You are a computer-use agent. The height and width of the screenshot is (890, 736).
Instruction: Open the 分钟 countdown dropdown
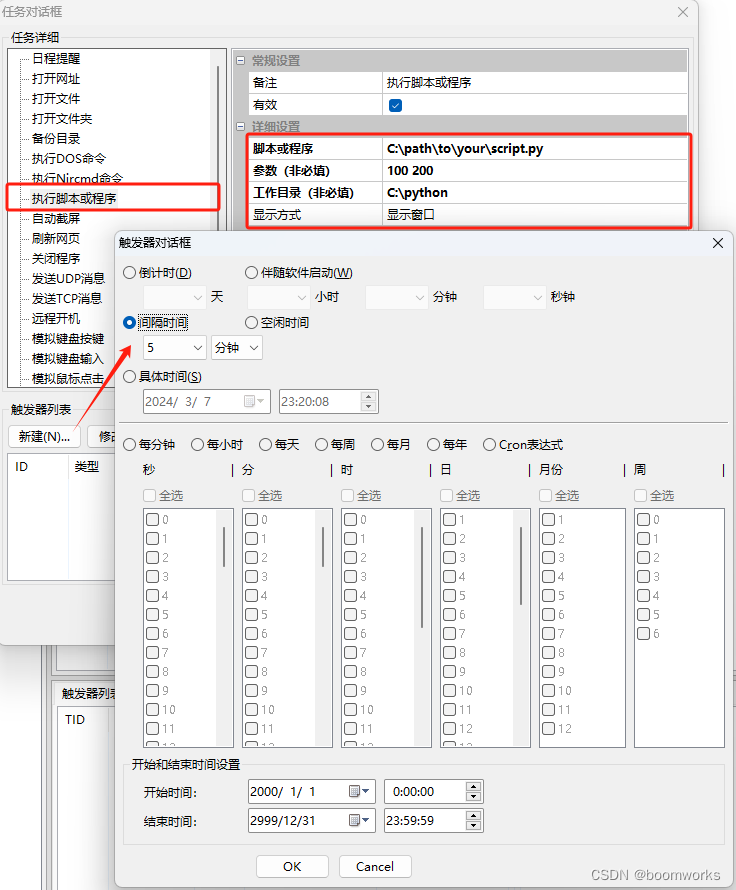(x=397, y=297)
